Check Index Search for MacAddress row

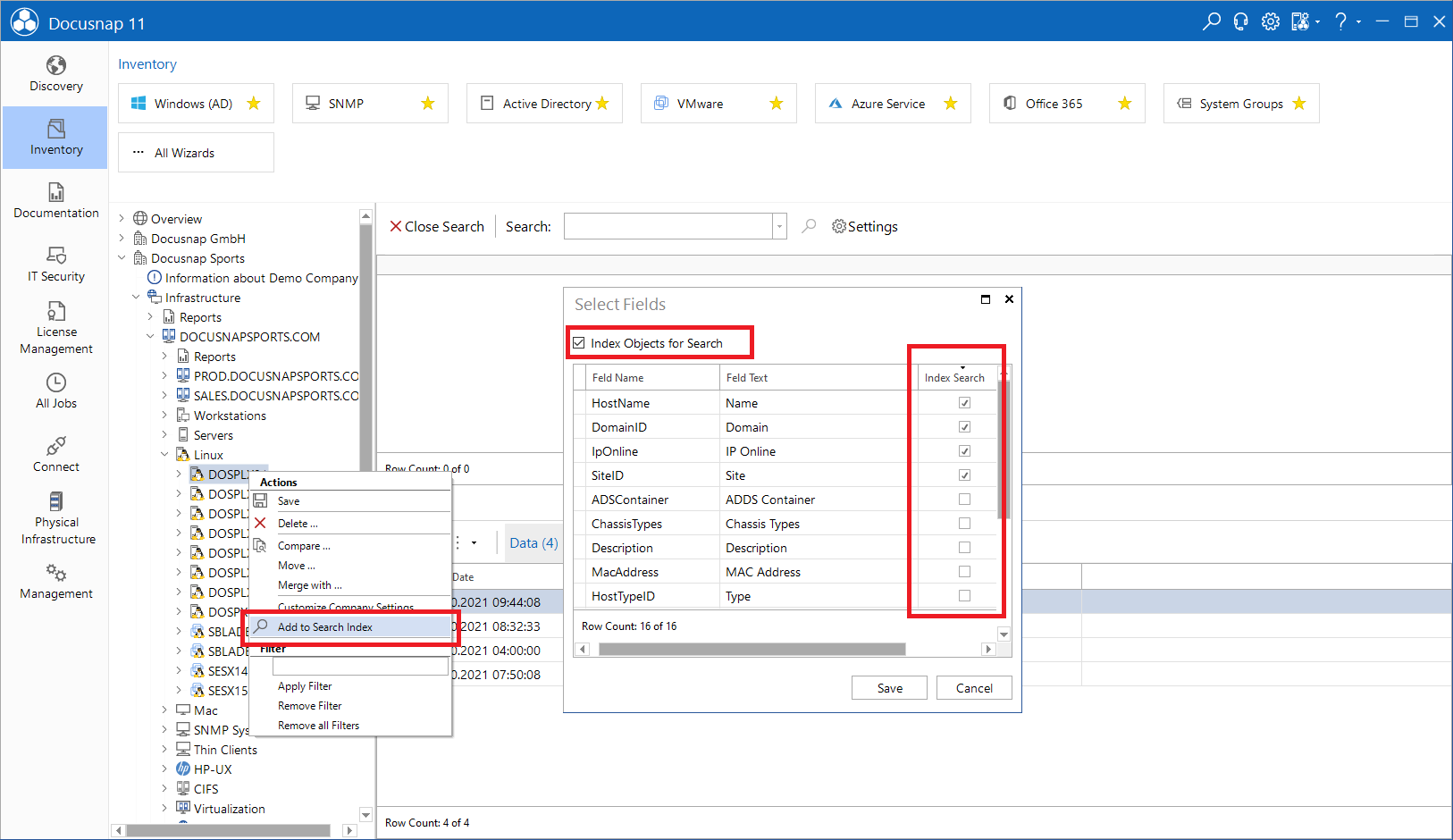[x=964, y=572]
